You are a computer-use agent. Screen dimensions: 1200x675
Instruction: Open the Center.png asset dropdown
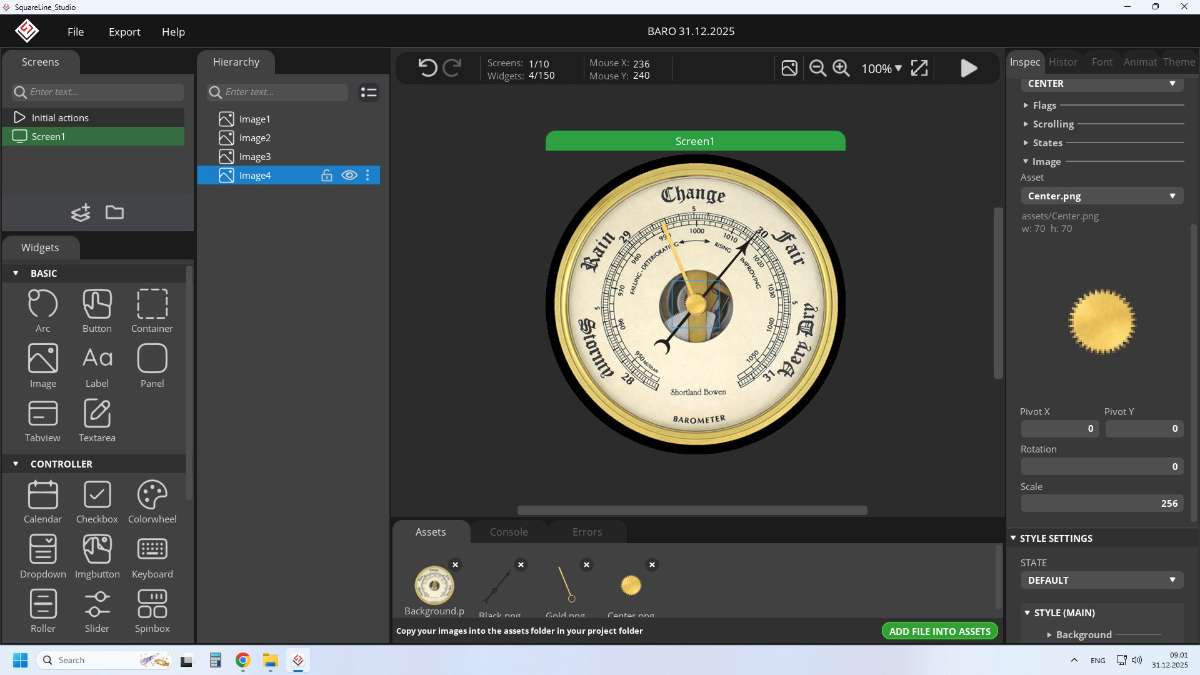click(x=1101, y=196)
